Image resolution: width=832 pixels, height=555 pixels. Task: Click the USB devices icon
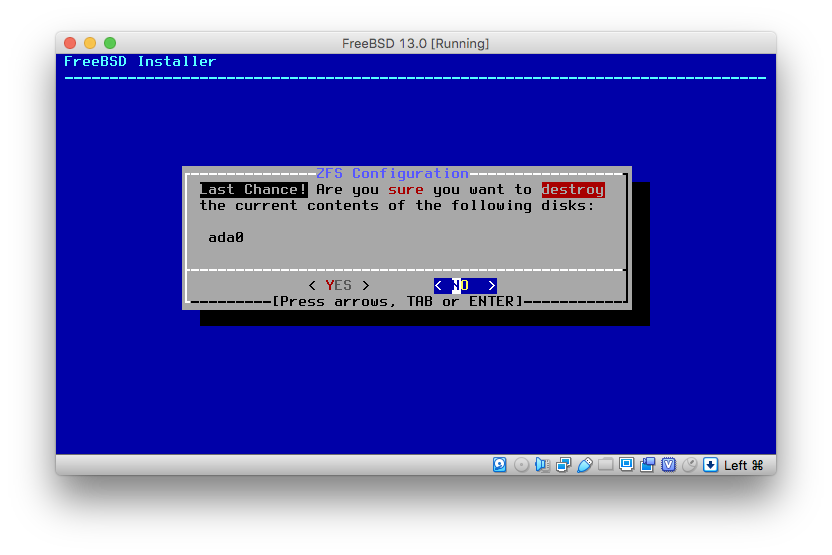click(x=584, y=465)
